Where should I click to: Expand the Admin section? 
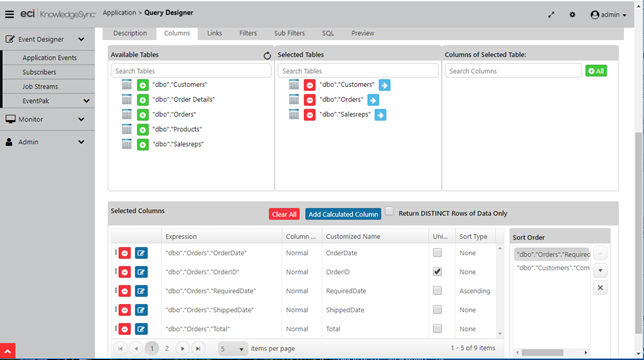(x=81, y=142)
